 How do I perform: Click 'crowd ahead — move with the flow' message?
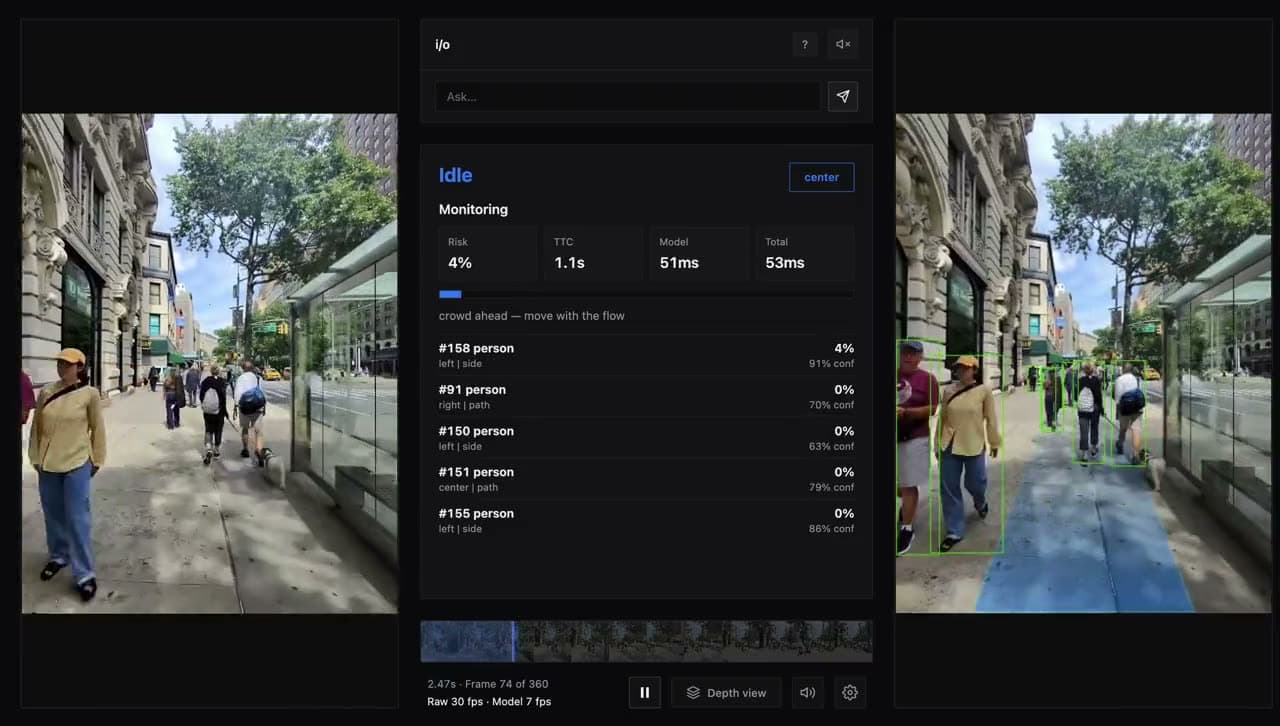[x=532, y=316]
